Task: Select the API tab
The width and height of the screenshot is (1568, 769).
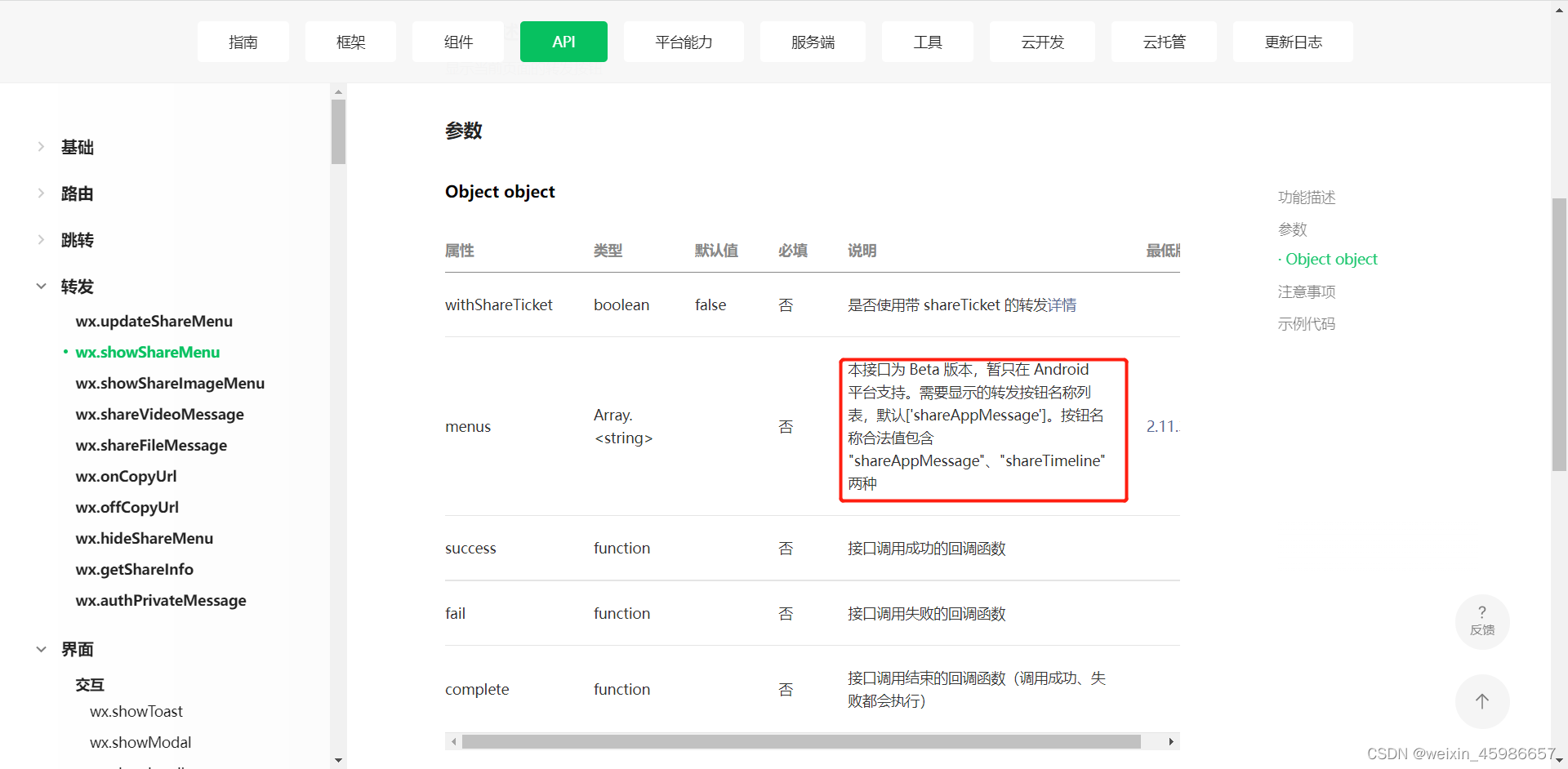Action: point(563,42)
